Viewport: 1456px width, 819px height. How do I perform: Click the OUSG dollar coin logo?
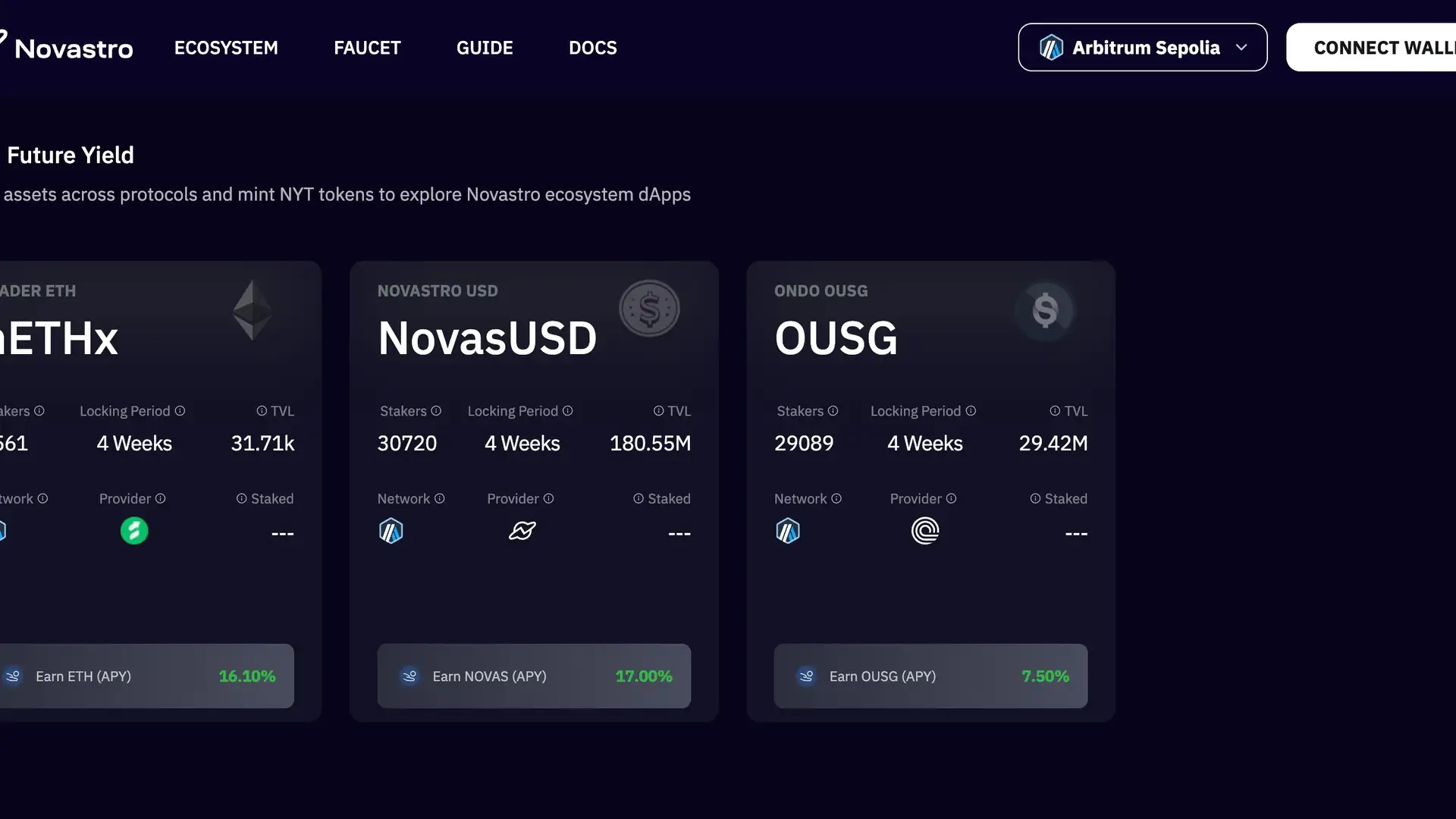[1045, 310]
